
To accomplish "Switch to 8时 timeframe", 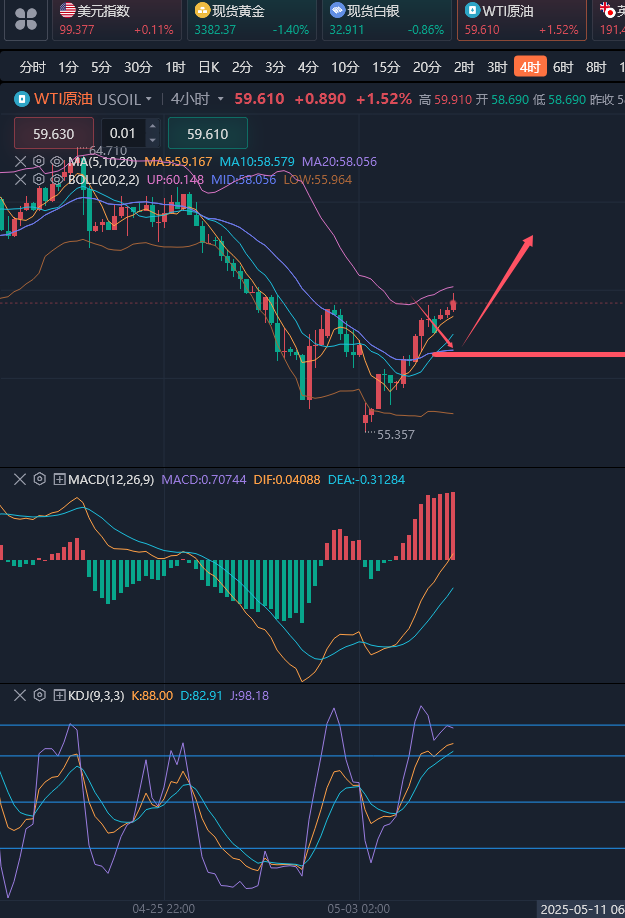I will click(x=596, y=67).
